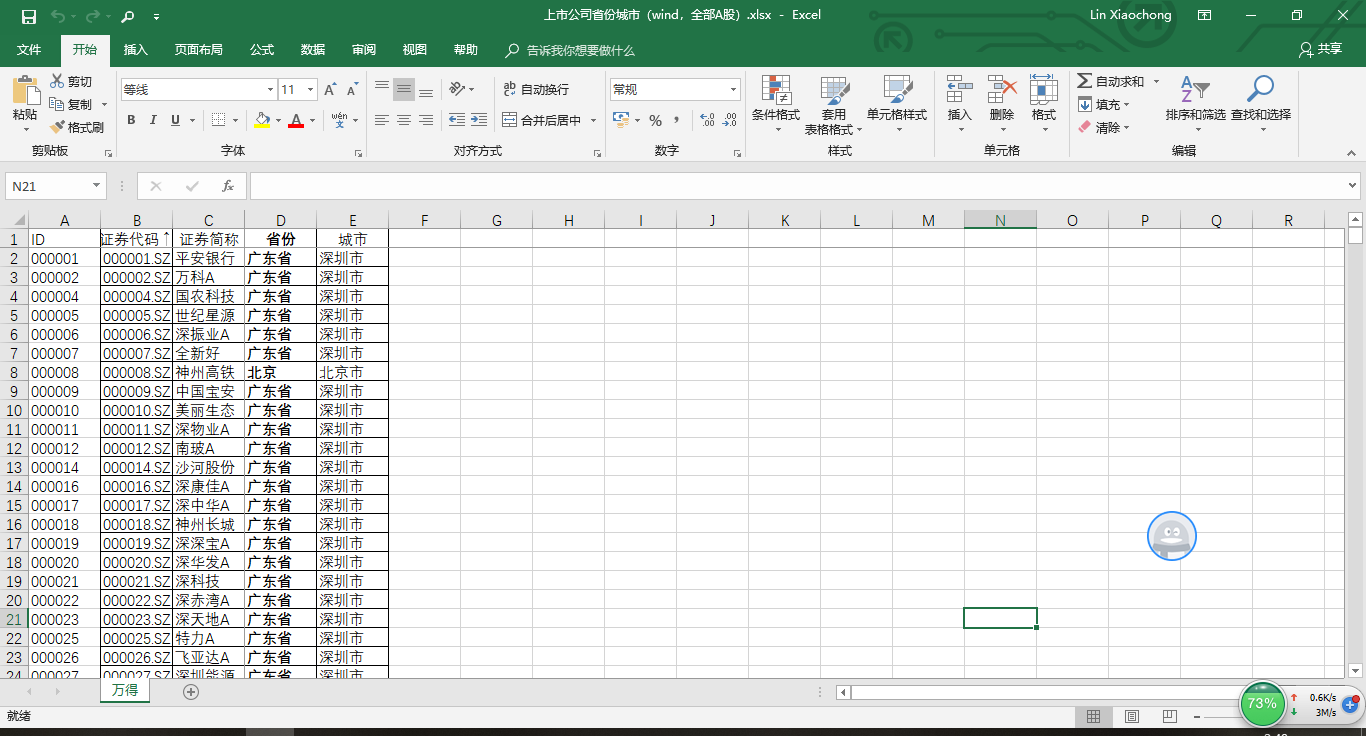Viewport: 1366px width, 736px height.
Task: Click the fx insert function button
Action: tap(228, 186)
